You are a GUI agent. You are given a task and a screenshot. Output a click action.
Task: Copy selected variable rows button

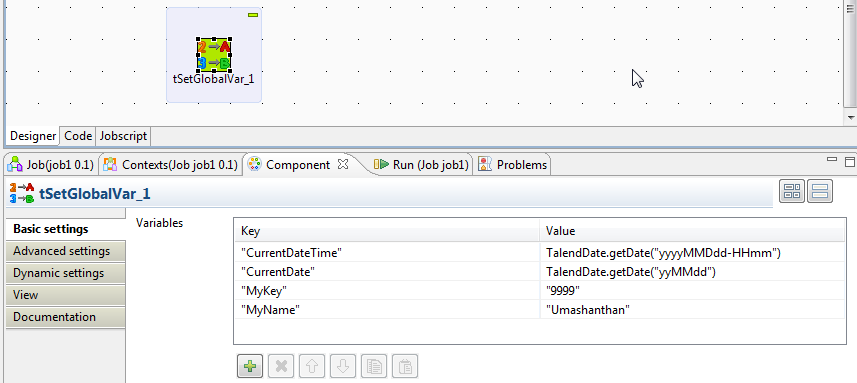click(x=374, y=366)
